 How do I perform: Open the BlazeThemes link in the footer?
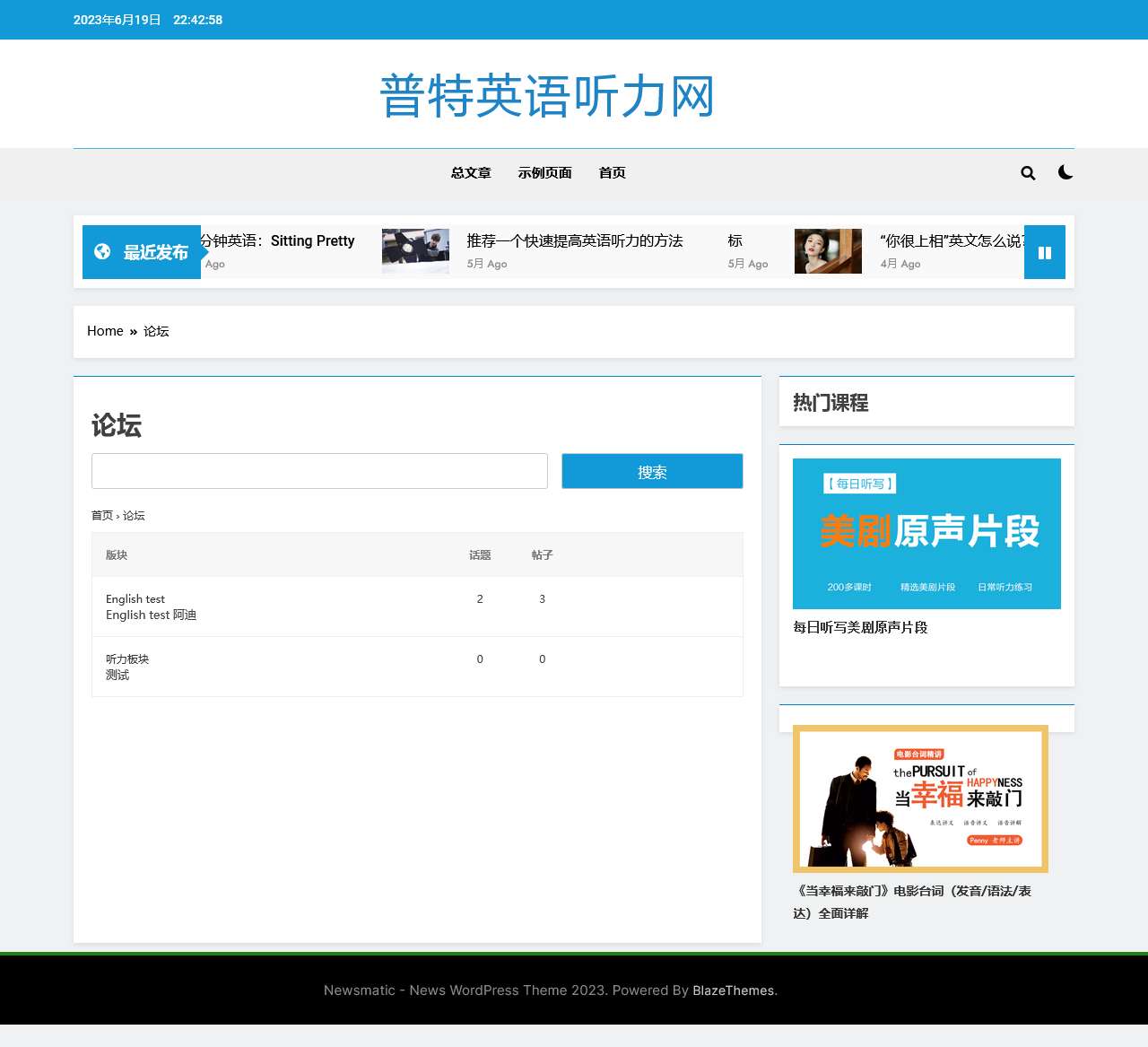tap(733, 990)
